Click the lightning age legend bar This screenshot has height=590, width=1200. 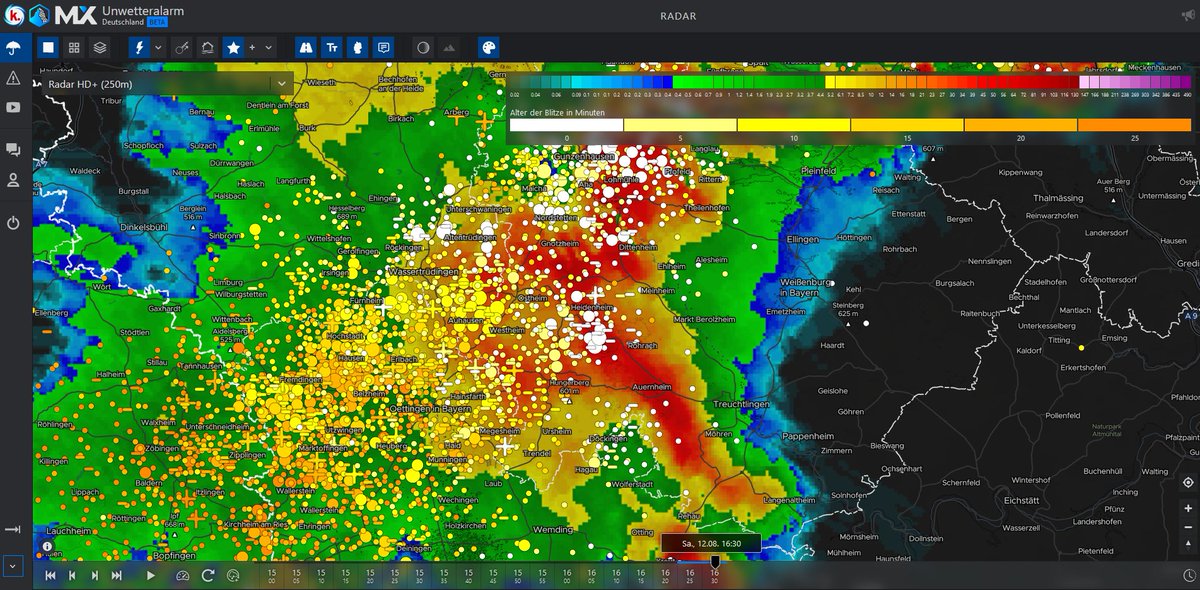coord(850,125)
